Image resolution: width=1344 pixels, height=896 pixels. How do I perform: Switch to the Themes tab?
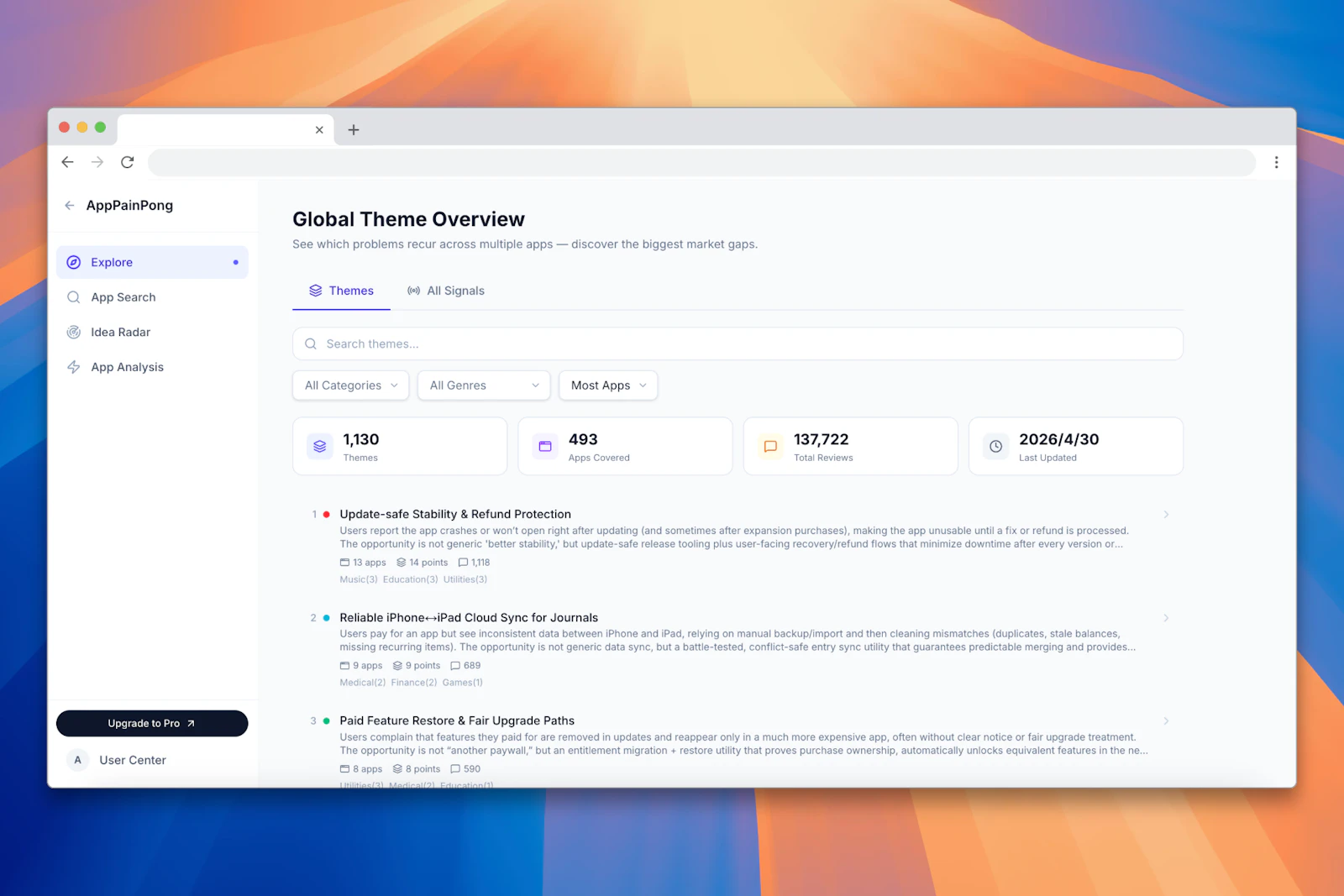(341, 291)
